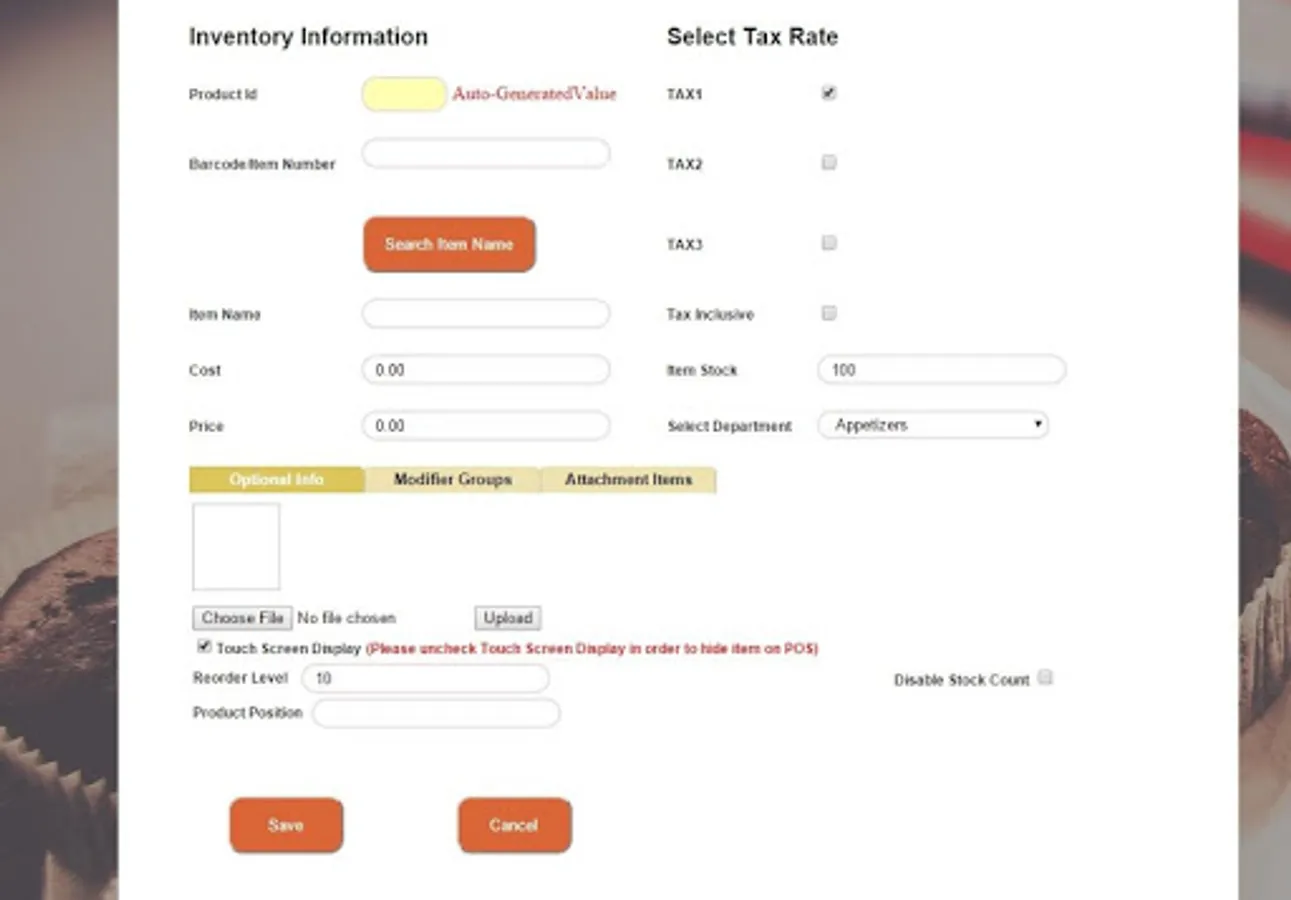Screen dimensions: 1291x900
Task: Switch to the Optional Info tab
Action: tap(276, 480)
